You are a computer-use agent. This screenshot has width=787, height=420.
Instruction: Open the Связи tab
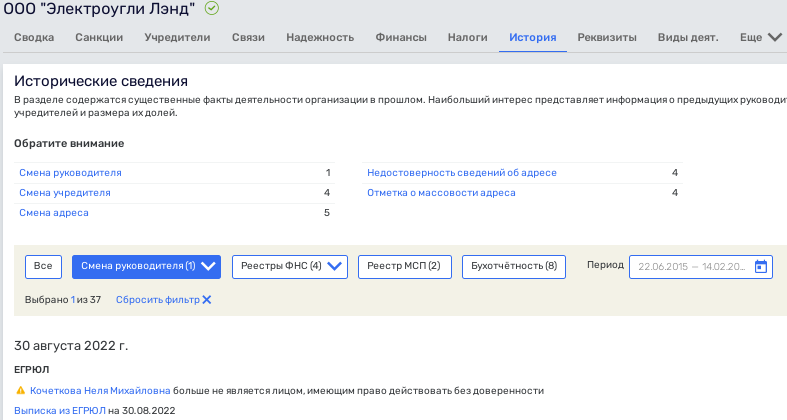tap(248, 37)
